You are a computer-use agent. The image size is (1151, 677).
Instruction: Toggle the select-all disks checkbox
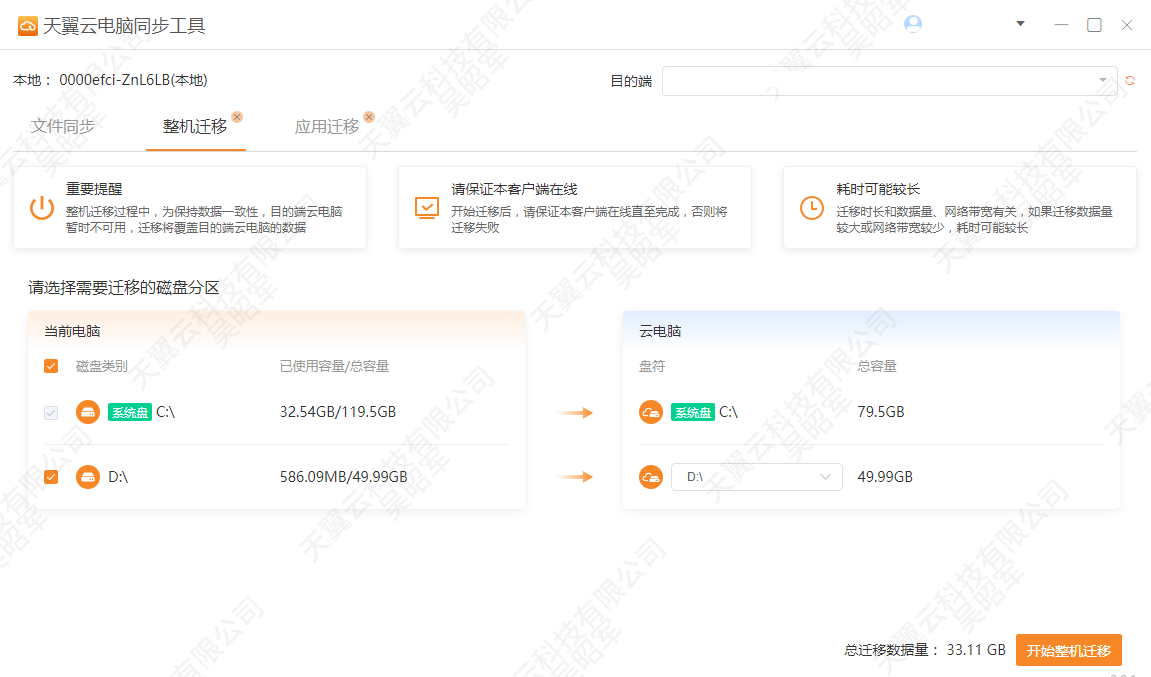51,366
